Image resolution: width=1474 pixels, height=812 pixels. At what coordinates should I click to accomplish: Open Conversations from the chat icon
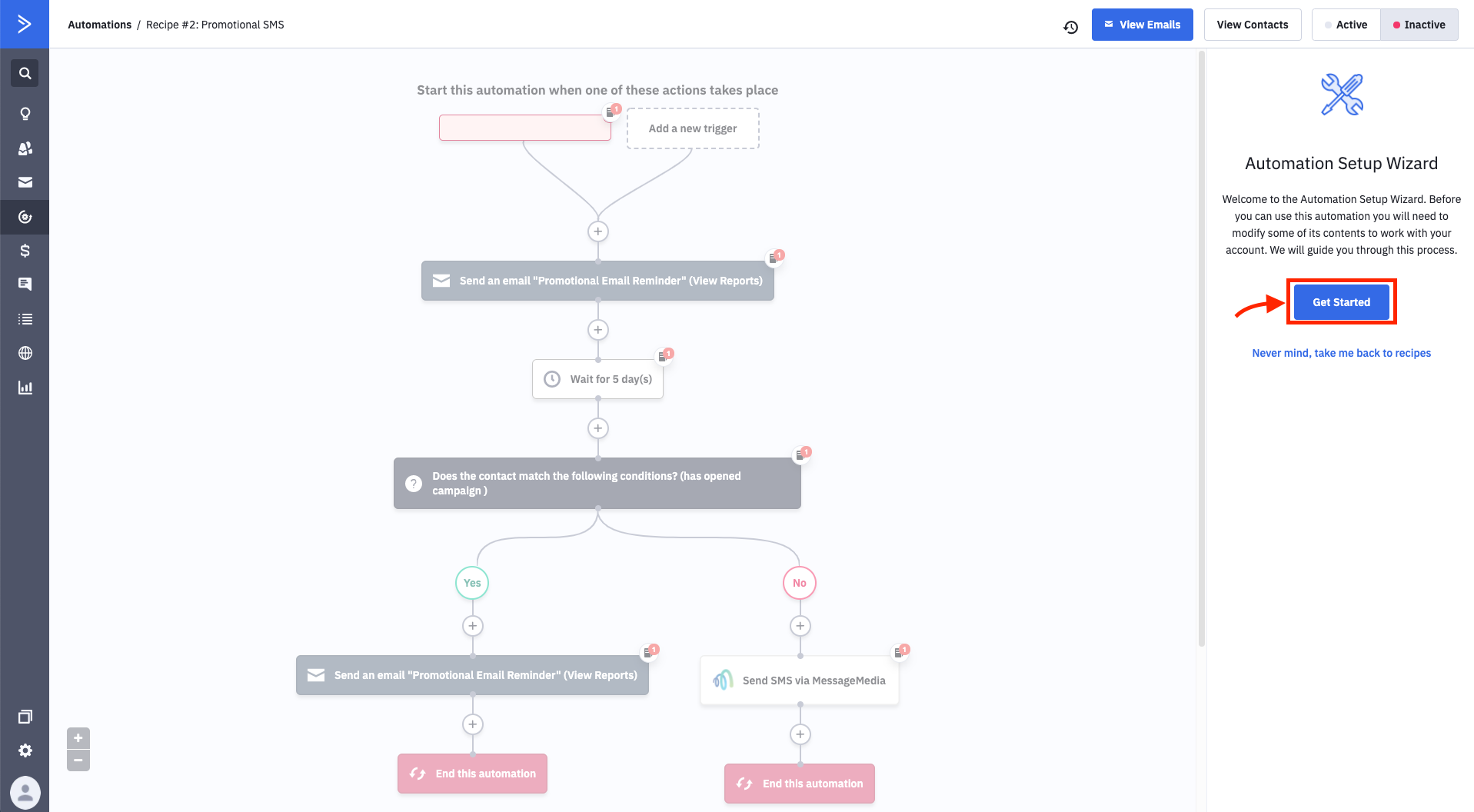click(x=25, y=284)
